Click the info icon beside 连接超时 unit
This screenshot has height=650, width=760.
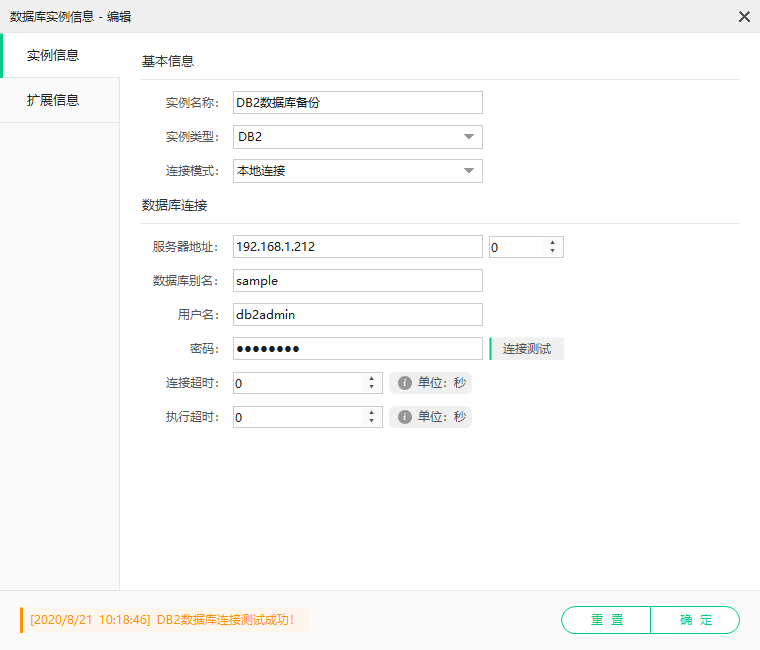(405, 383)
